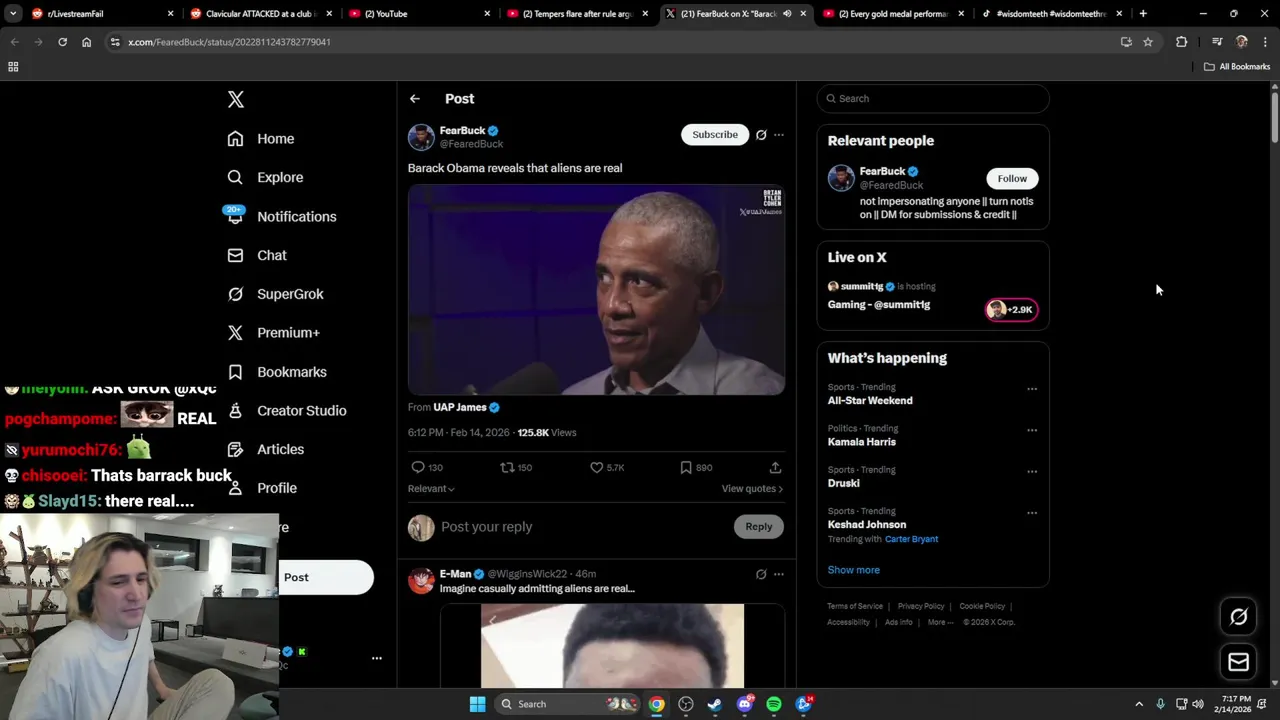
Task: Like the post with 5.7K likes
Action: tap(596, 468)
